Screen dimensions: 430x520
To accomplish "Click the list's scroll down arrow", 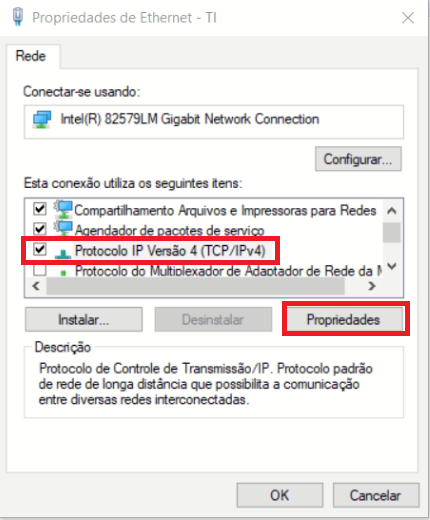I will pos(392,266).
